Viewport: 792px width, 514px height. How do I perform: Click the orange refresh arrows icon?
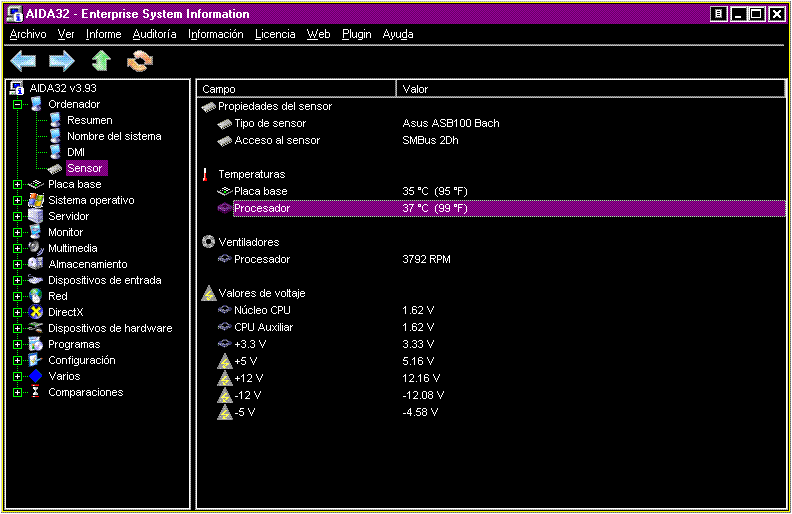tap(140, 61)
